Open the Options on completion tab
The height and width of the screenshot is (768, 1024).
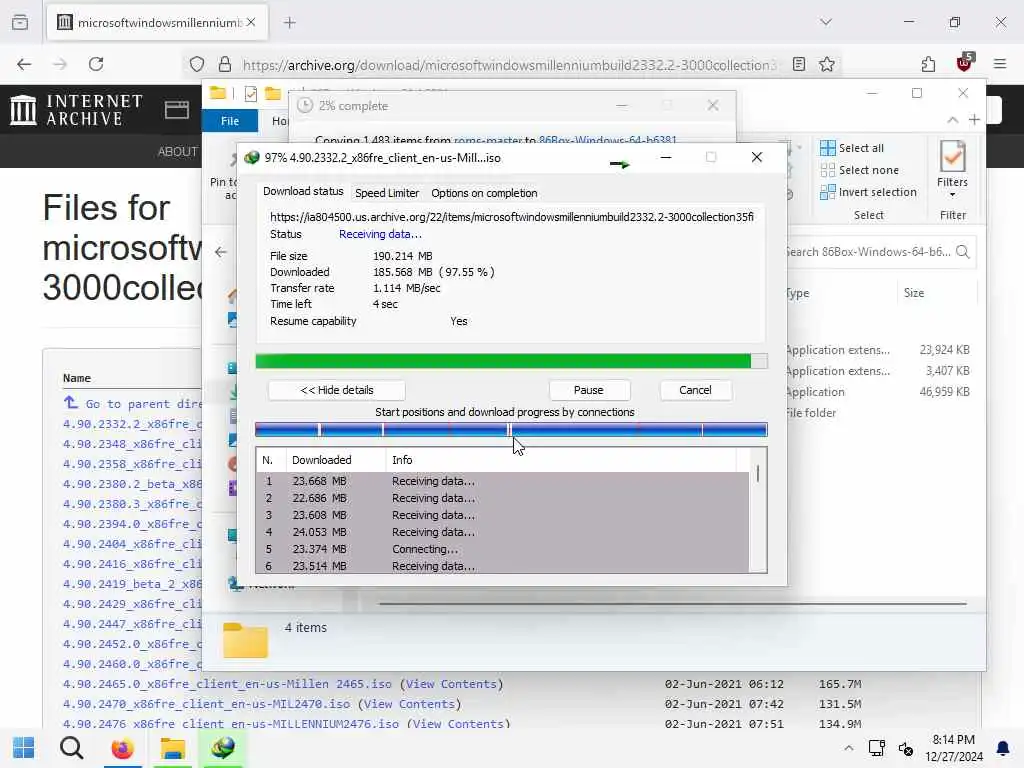click(484, 193)
